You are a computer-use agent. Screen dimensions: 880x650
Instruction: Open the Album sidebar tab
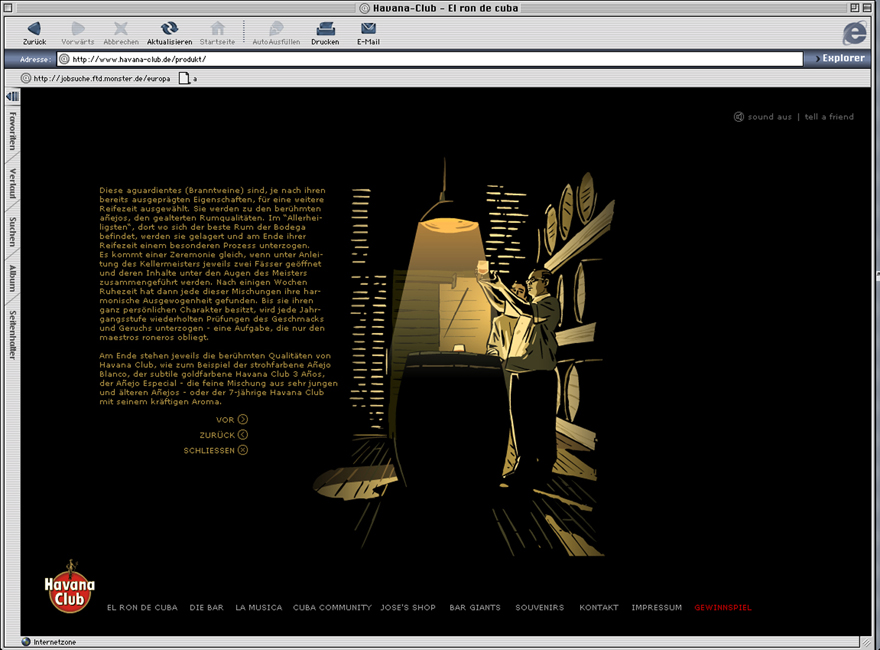click(x=12, y=278)
